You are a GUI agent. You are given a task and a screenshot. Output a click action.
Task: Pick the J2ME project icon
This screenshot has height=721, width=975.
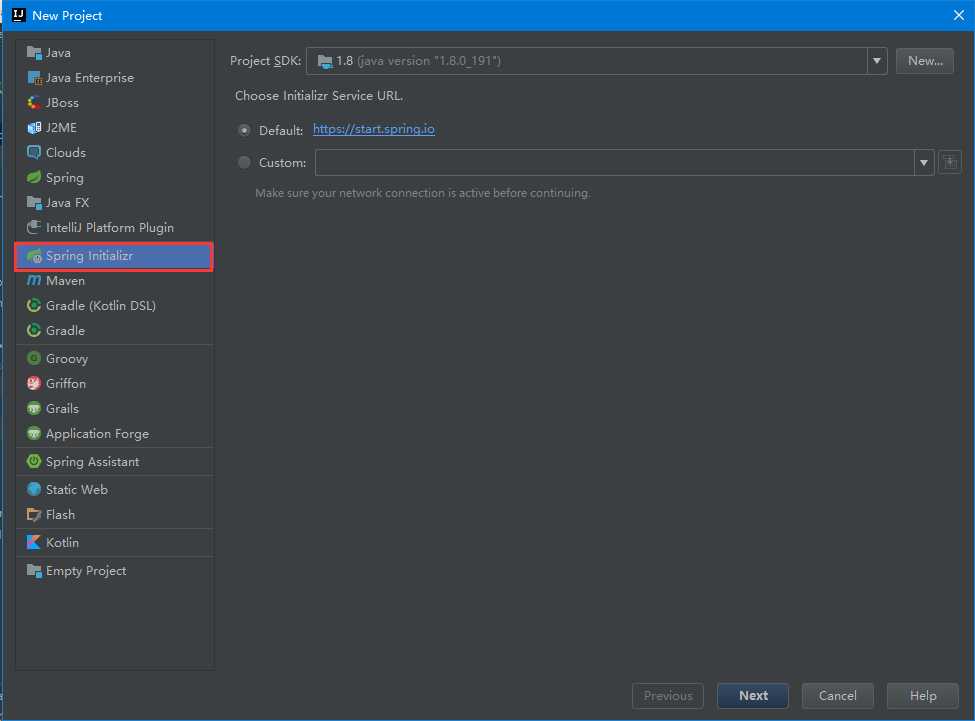(x=34, y=127)
